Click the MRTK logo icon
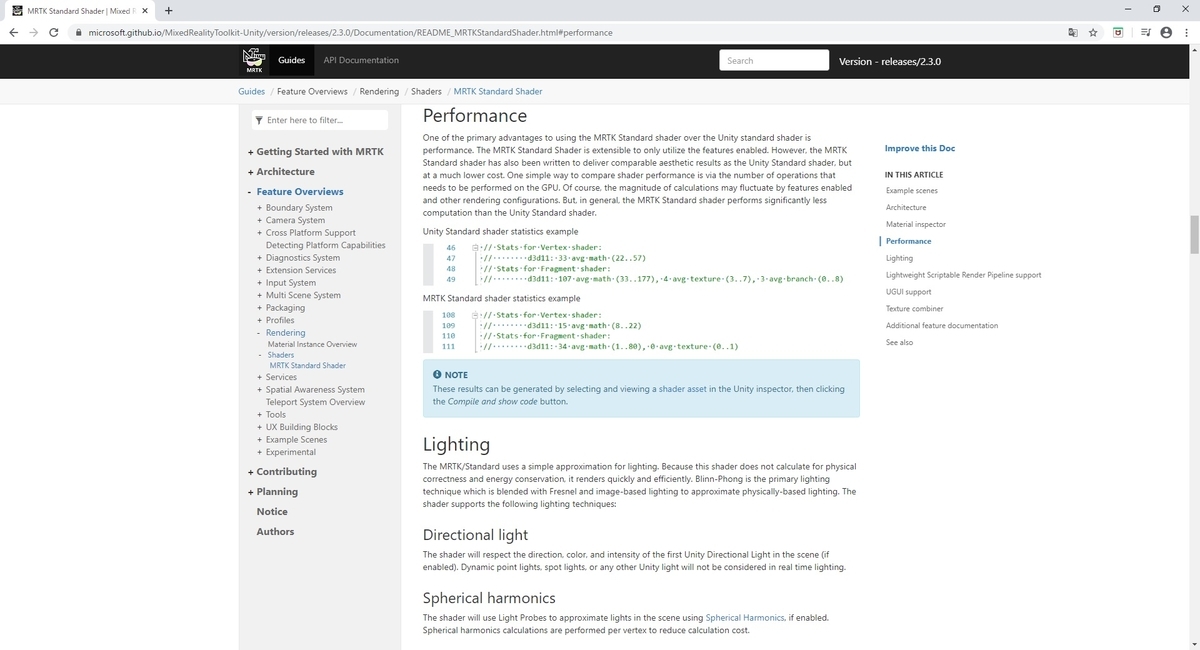The image size is (1200, 650). (254, 60)
